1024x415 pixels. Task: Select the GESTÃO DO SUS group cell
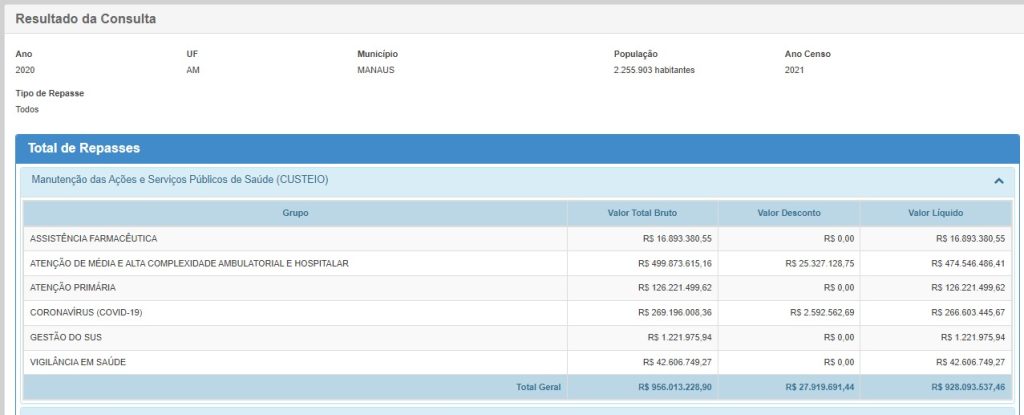point(66,337)
